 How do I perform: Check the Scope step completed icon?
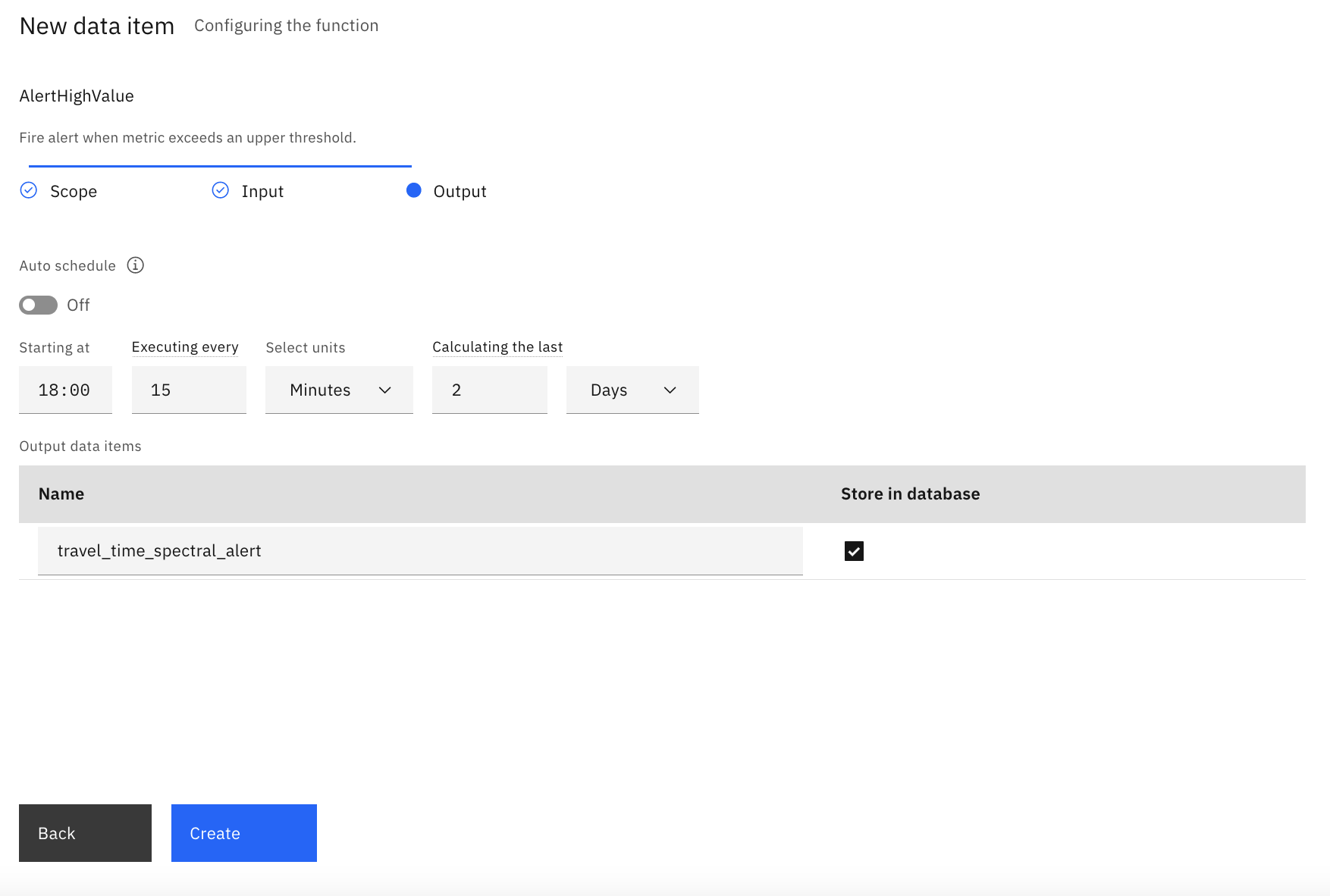29,190
